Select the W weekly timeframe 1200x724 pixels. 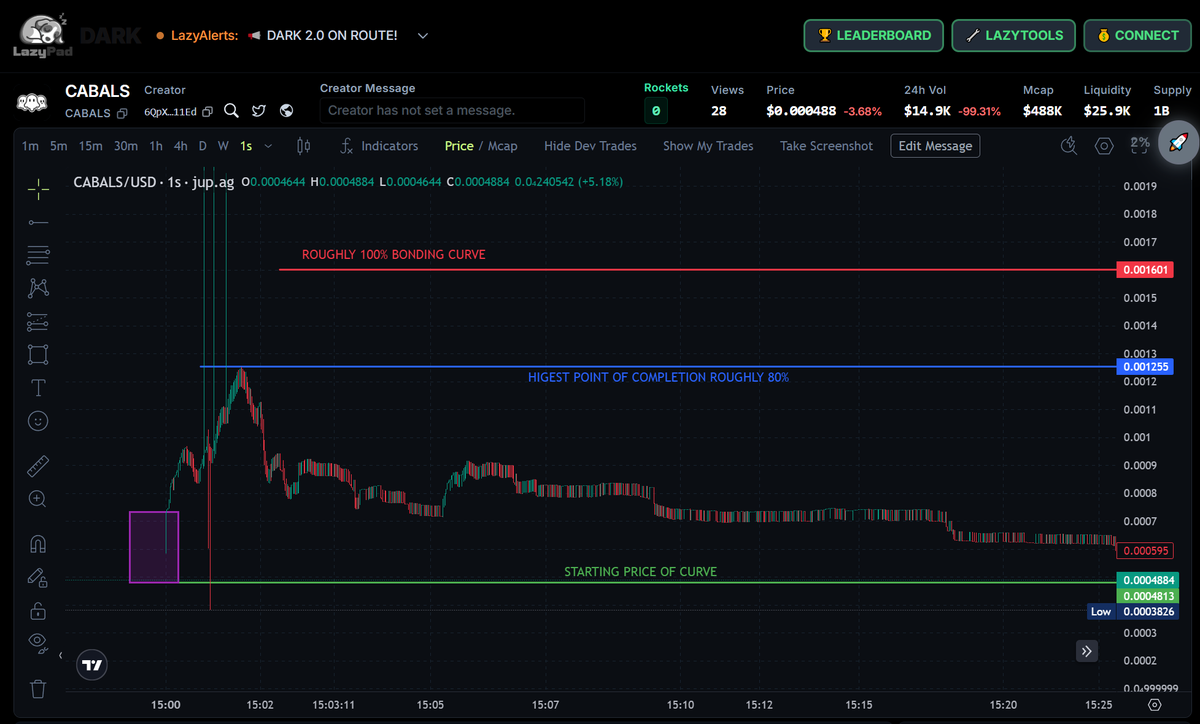[223, 146]
